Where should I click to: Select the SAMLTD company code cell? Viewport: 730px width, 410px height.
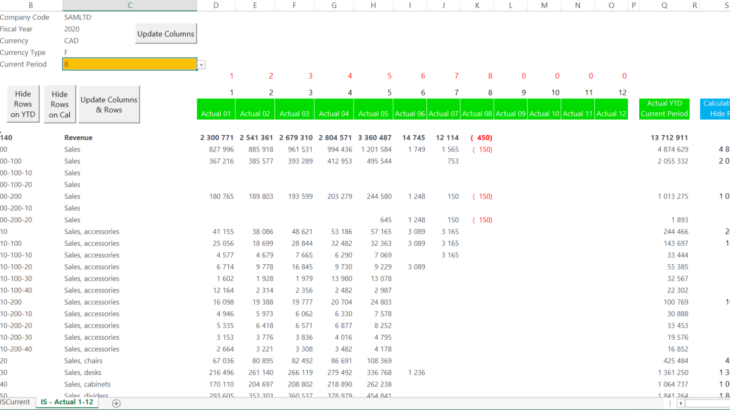pos(78,17)
